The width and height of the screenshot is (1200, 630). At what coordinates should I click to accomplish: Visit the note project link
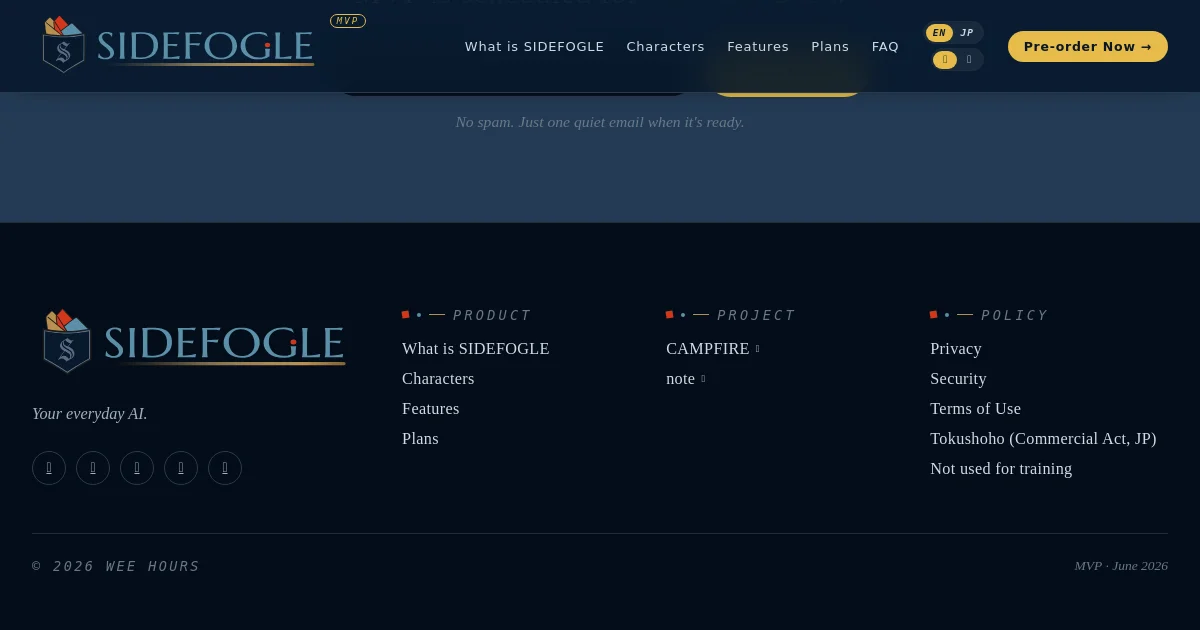[686, 379]
